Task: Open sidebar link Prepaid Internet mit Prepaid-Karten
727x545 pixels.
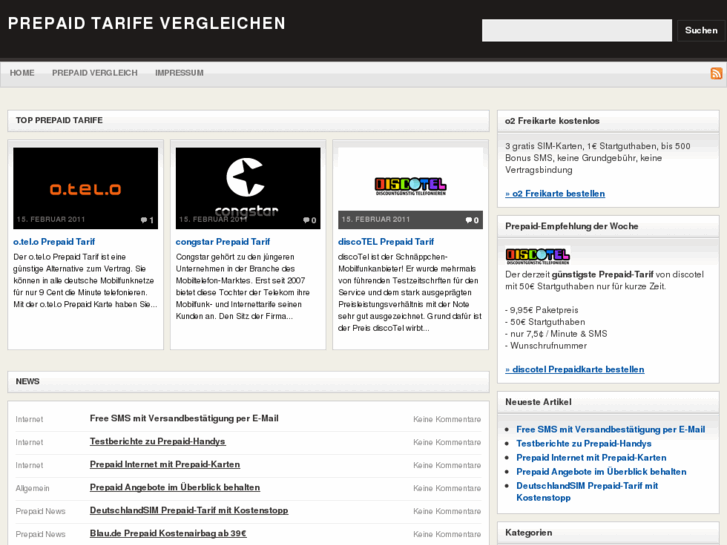Action: [591, 458]
